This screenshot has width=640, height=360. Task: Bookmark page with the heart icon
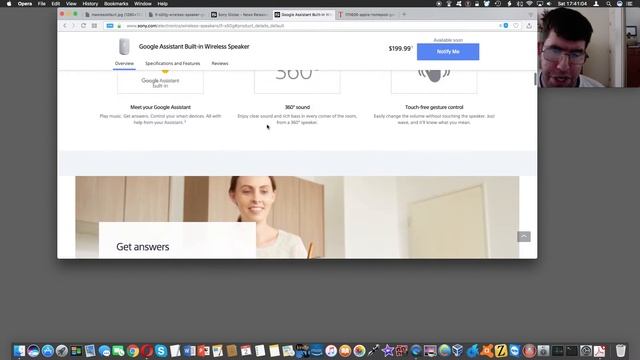[x=516, y=26]
